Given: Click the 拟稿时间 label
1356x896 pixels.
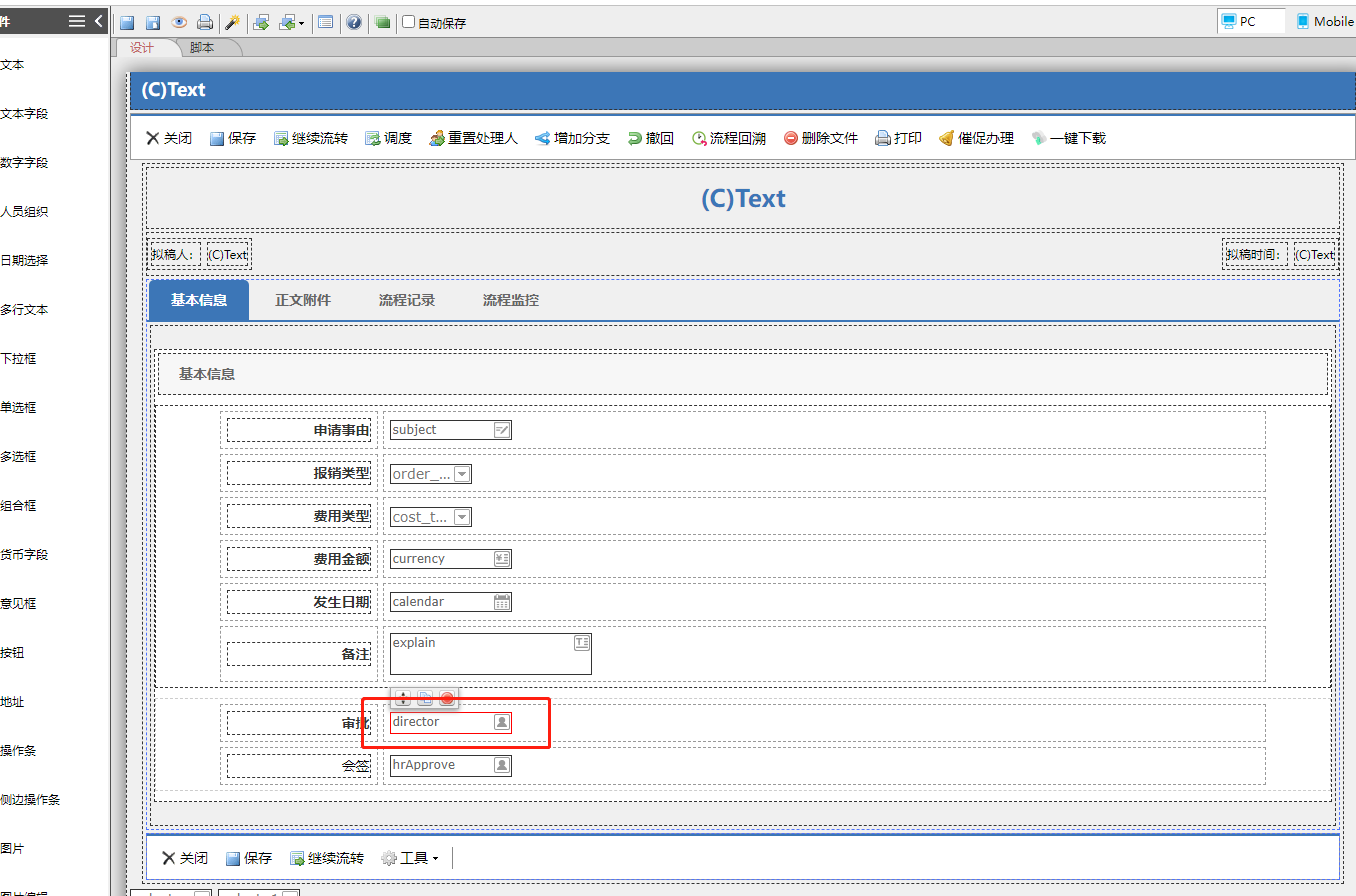Looking at the screenshot, I should (x=1255, y=255).
